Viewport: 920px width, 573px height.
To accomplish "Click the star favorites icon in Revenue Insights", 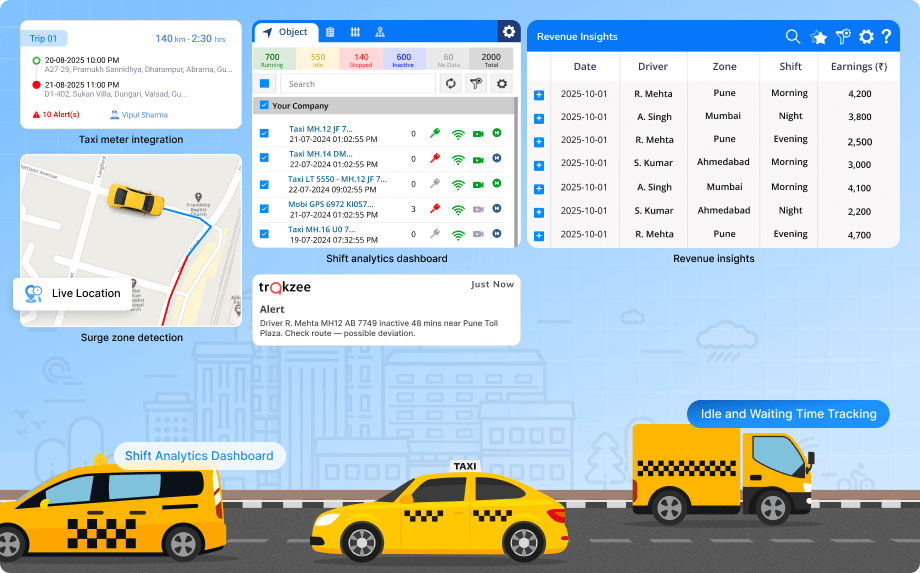I will click(x=819, y=37).
